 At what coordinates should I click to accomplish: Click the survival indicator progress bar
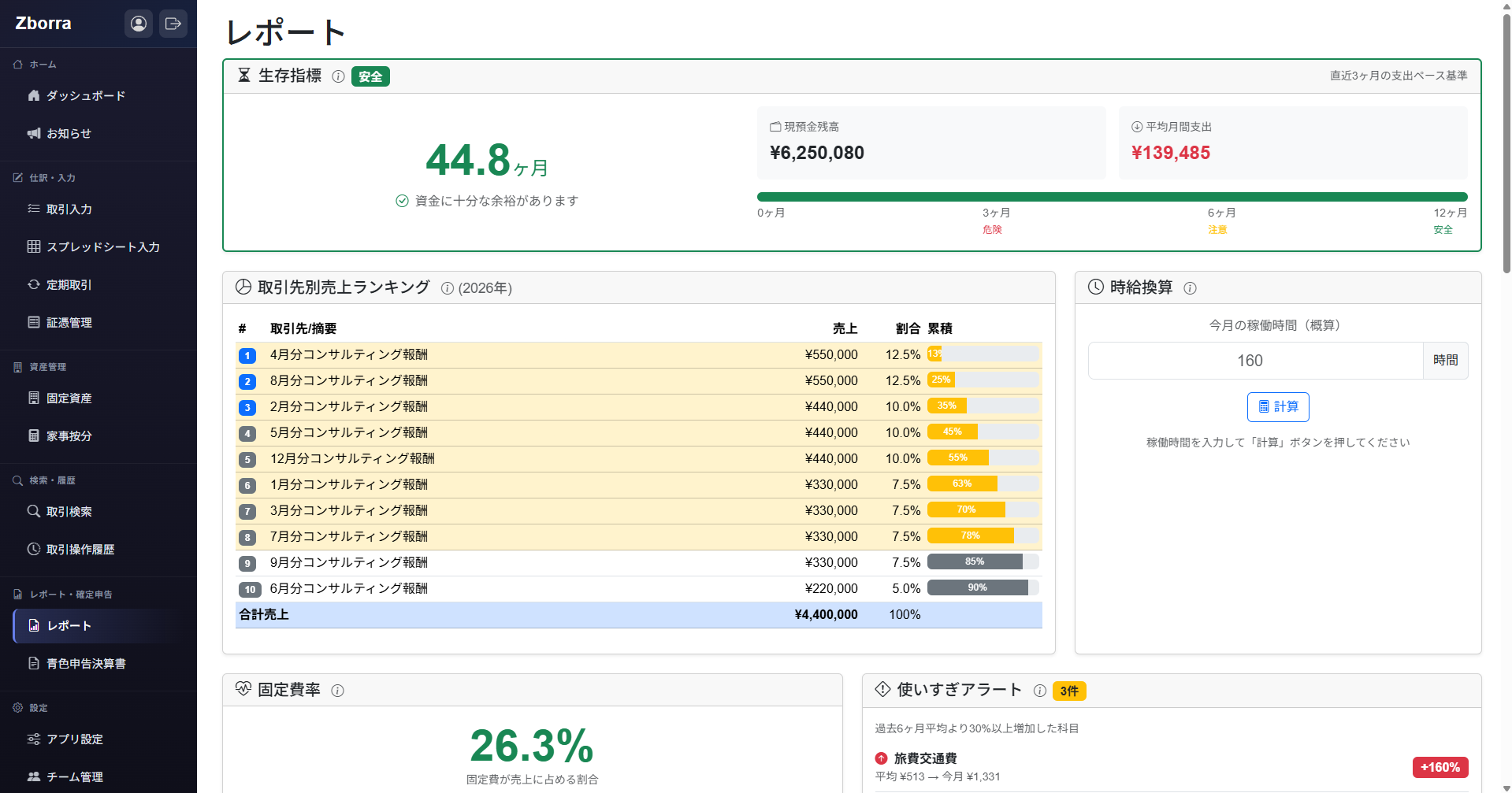[x=1111, y=196]
